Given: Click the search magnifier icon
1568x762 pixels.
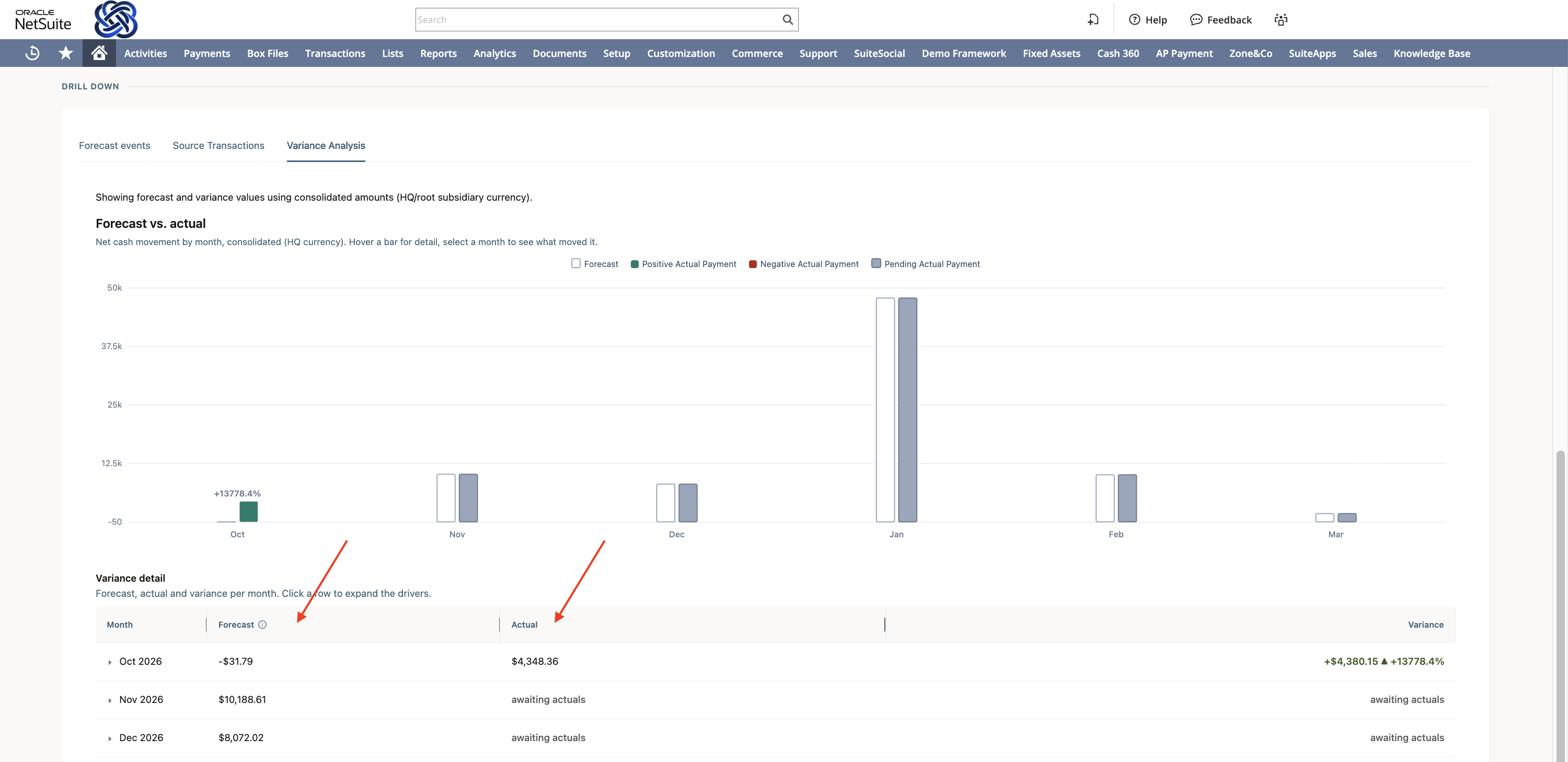Looking at the screenshot, I should (x=787, y=19).
